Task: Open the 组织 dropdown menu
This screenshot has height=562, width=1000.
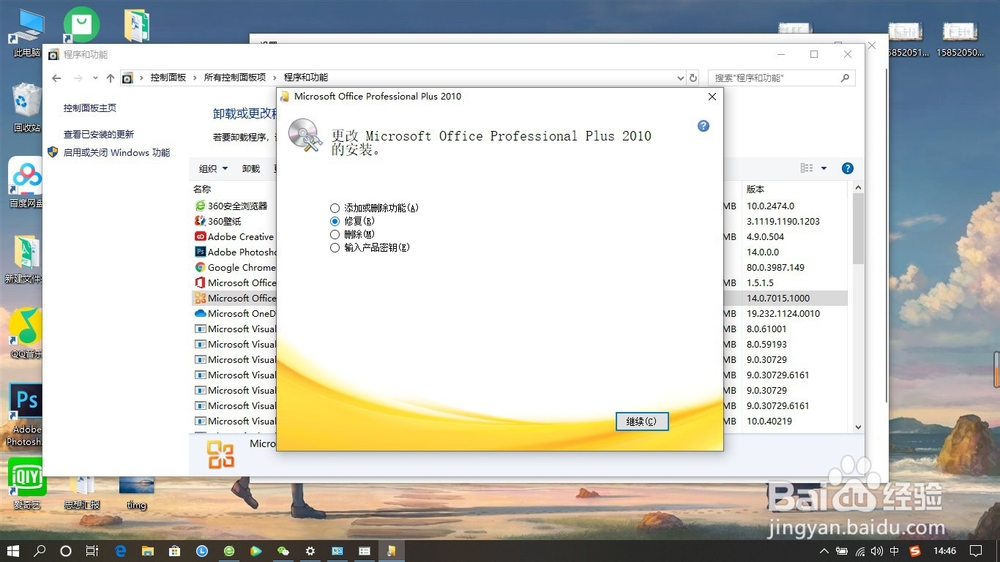Action: [213, 168]
